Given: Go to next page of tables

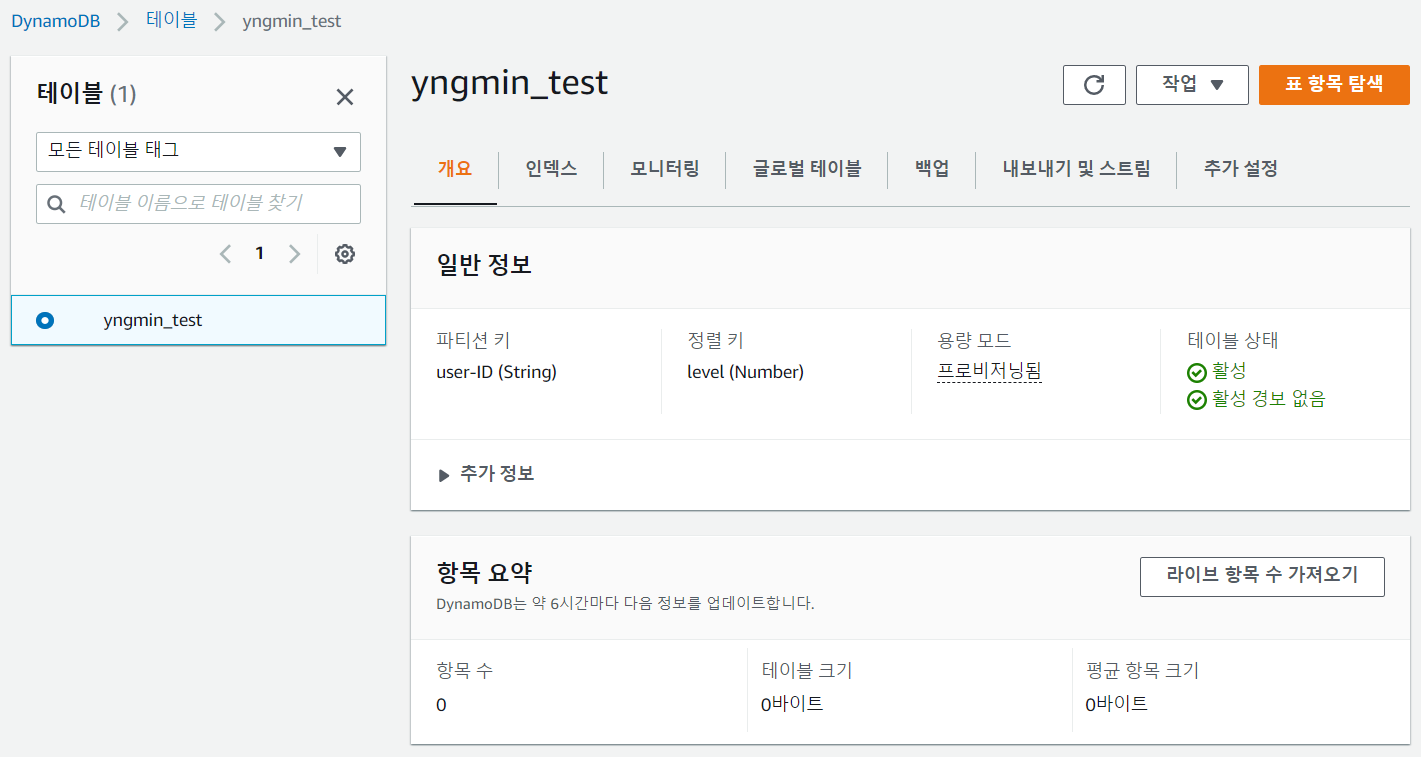Looking at the screenshot, I should 294,254.
